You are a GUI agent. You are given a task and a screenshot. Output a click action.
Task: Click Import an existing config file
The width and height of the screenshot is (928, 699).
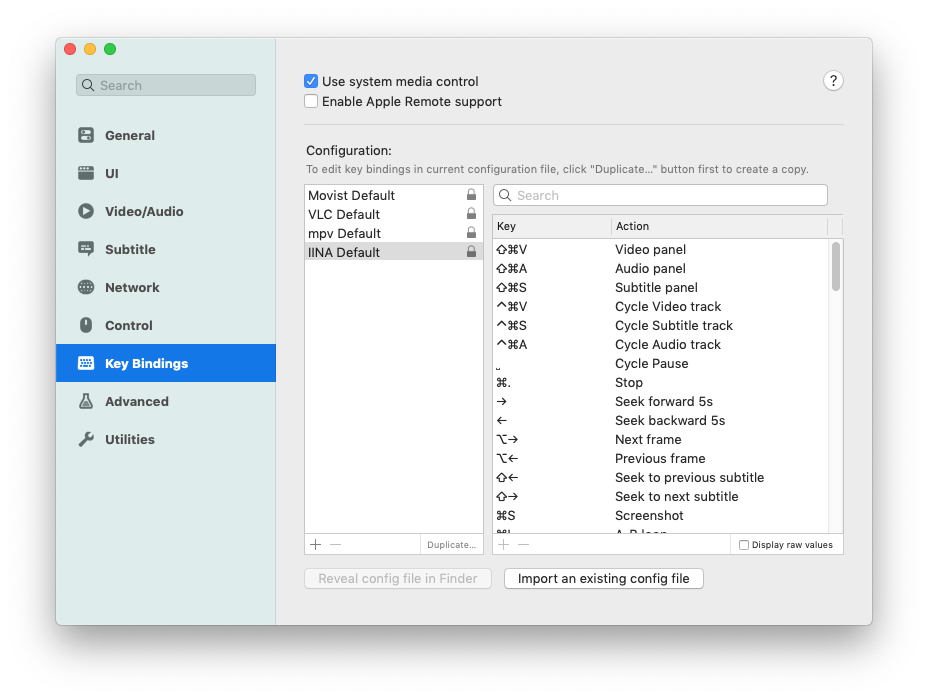point(604,578)
